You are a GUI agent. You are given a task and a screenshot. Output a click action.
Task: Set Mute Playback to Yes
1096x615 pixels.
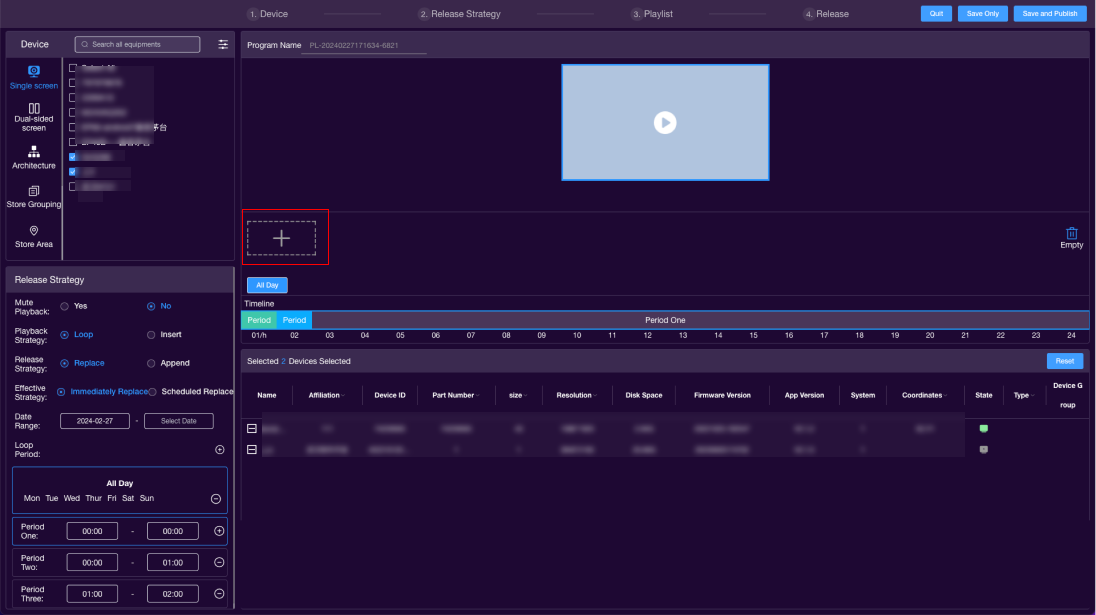click(64, 306)
